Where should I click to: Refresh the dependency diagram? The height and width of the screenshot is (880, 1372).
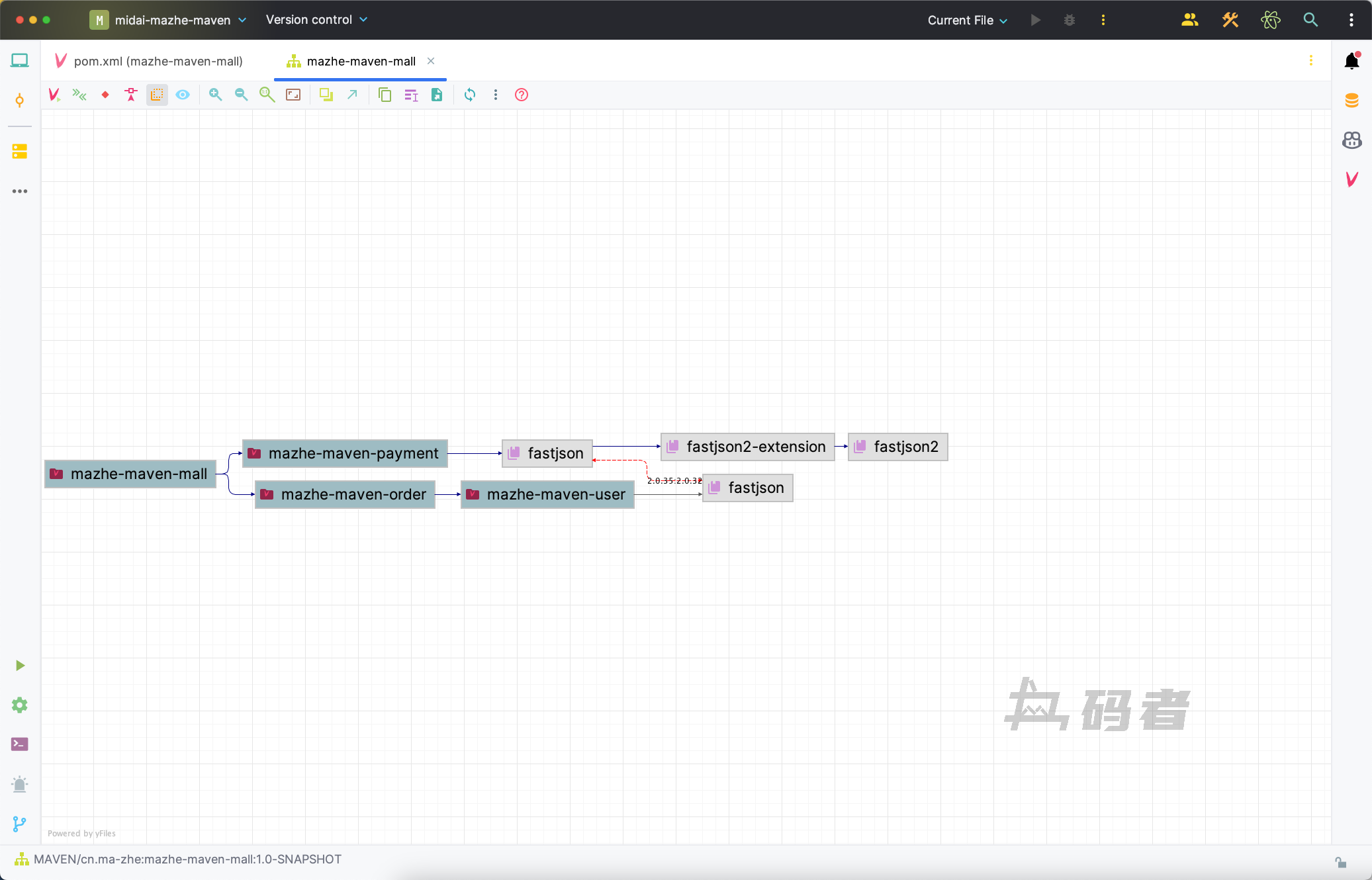coord(470,95)
